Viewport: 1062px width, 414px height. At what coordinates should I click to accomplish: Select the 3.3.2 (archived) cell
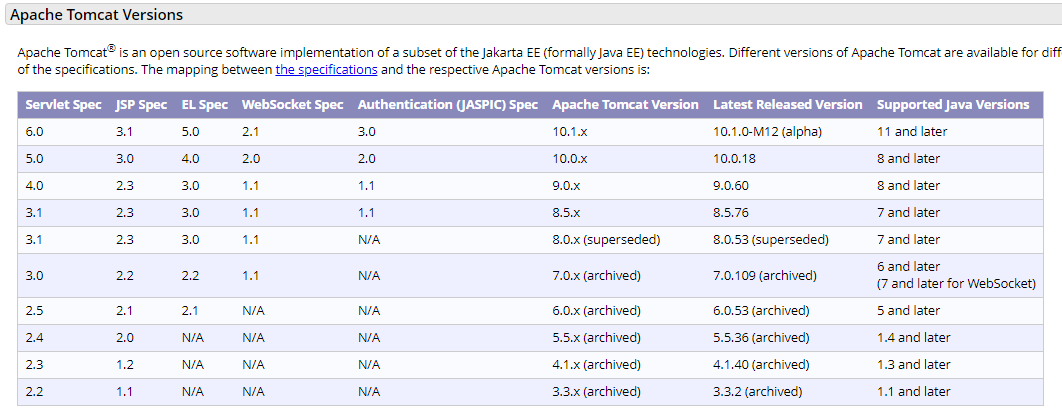757,392
